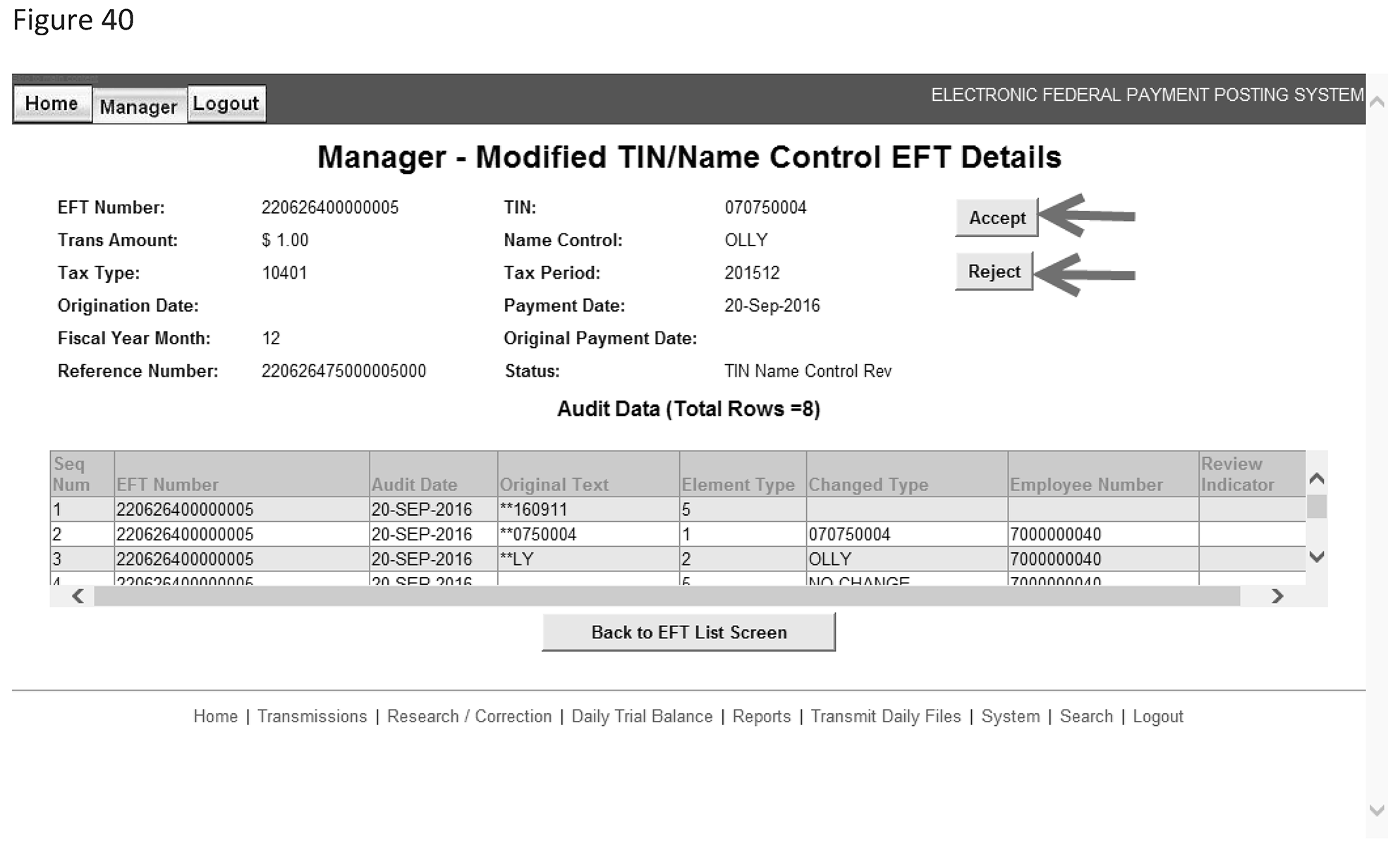Click the Accept button
This screenshot has width=1400, height=850.
996,218
